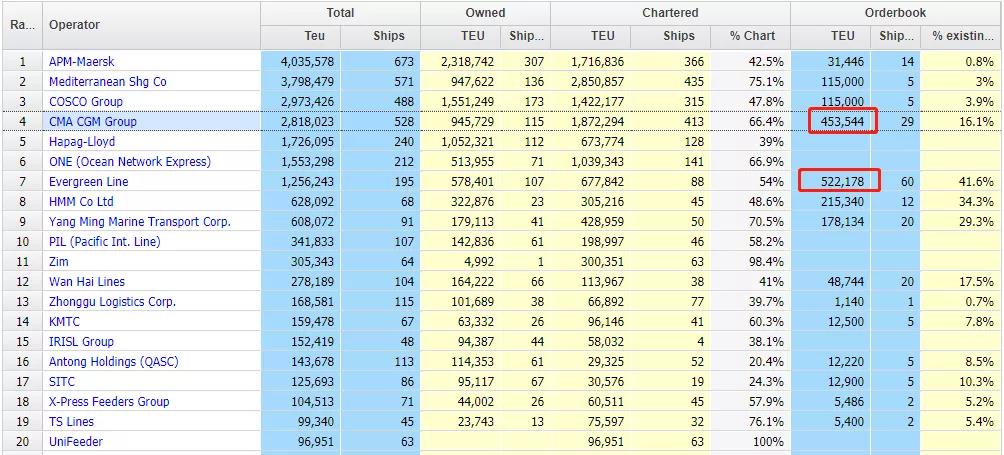Sort by the Operator column header
1004x455 pixels.
point(152,25)
